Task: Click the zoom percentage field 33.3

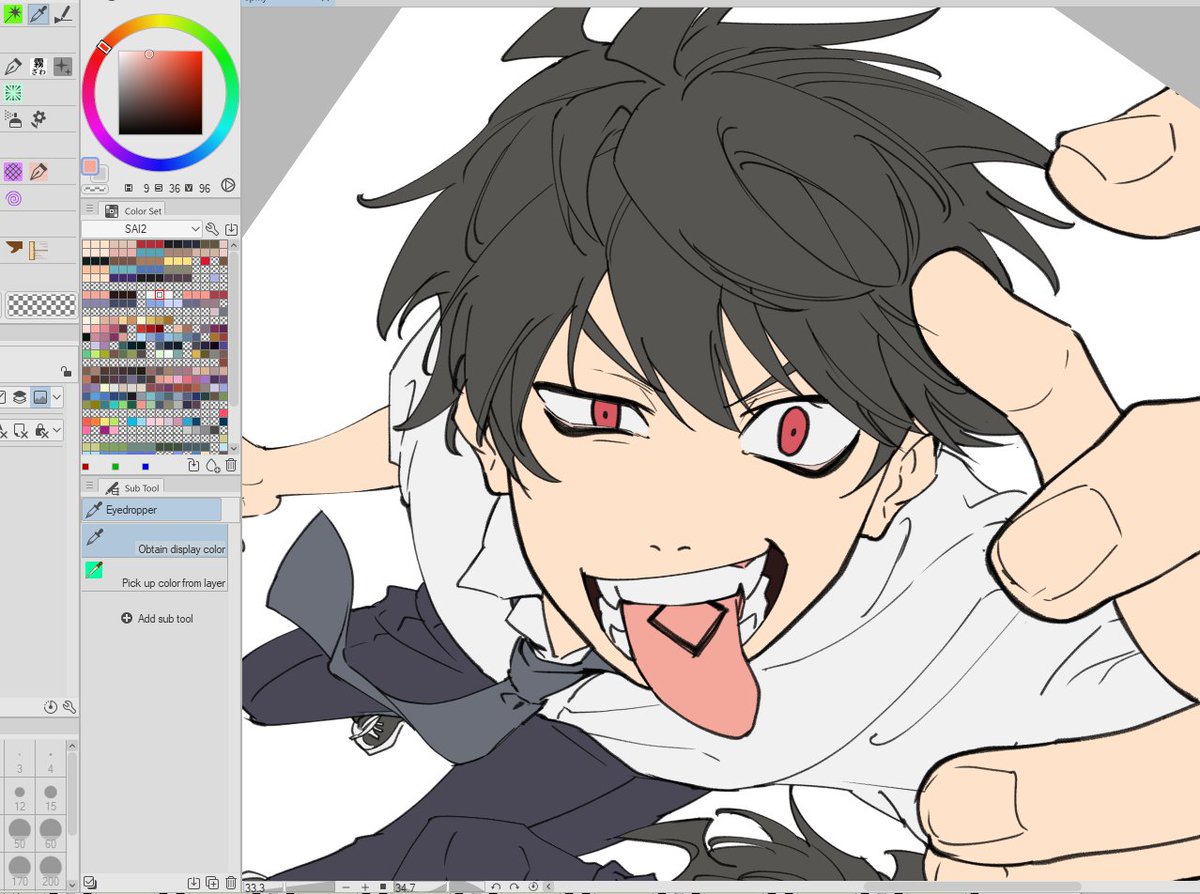Action: pyautogui.click(x=255, y=887)
